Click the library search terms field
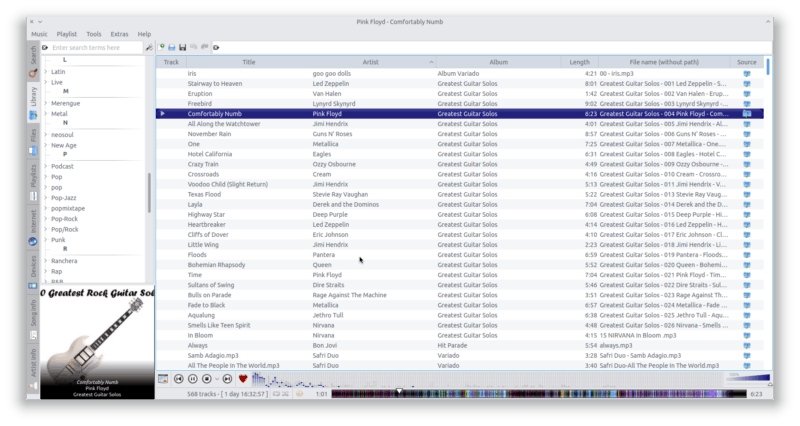The image size is (800, 426). pyautogui.click(x=95, y=47)
